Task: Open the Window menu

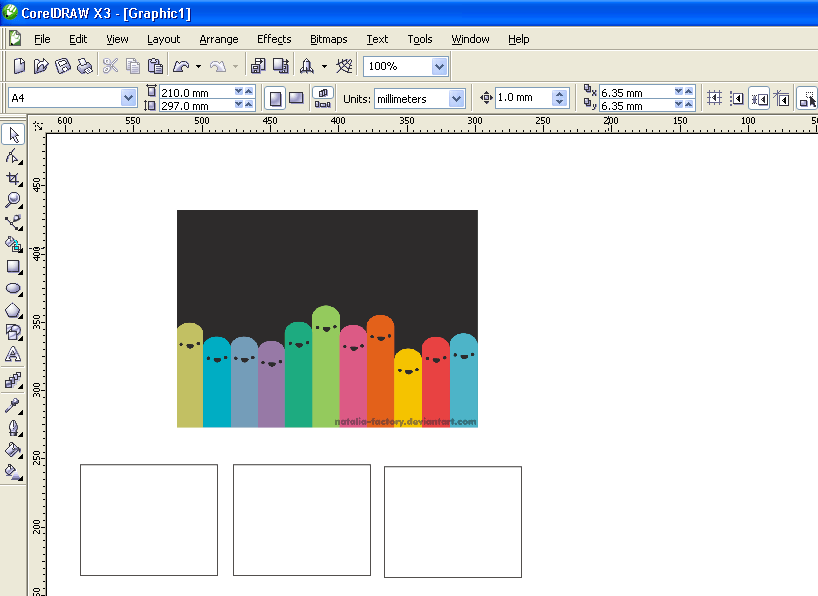Action: (471, 39)
